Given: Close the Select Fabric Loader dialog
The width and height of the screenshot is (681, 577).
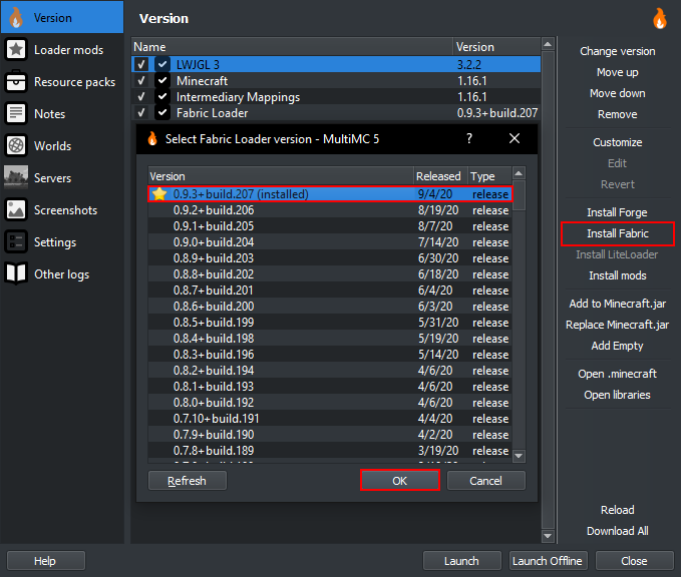Looking at the screenshot, I should (514, 138).
